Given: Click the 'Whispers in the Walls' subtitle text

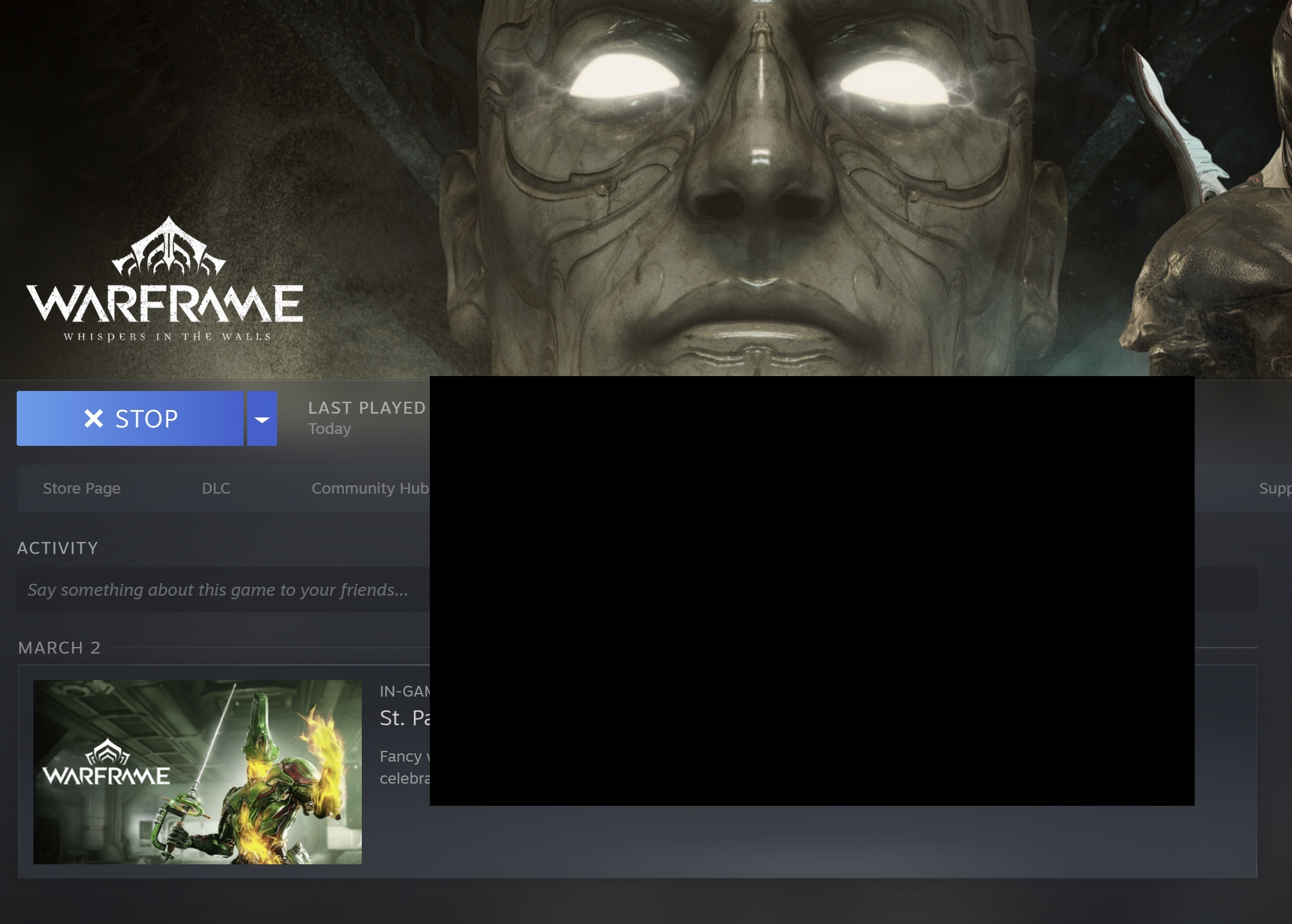Looking at the screenshot, I should click(x=166, y=336).
